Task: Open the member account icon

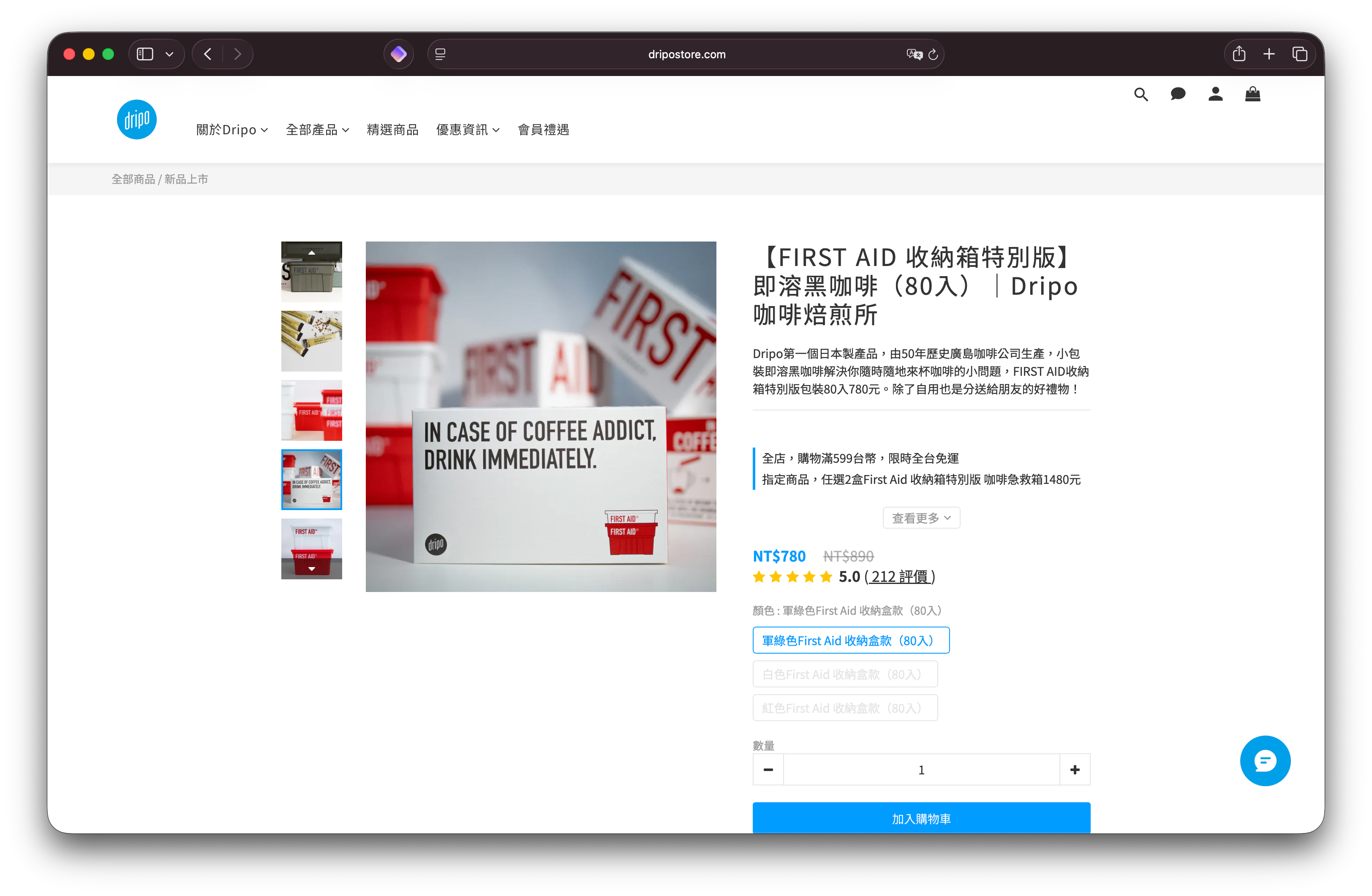Action: 1215,94
